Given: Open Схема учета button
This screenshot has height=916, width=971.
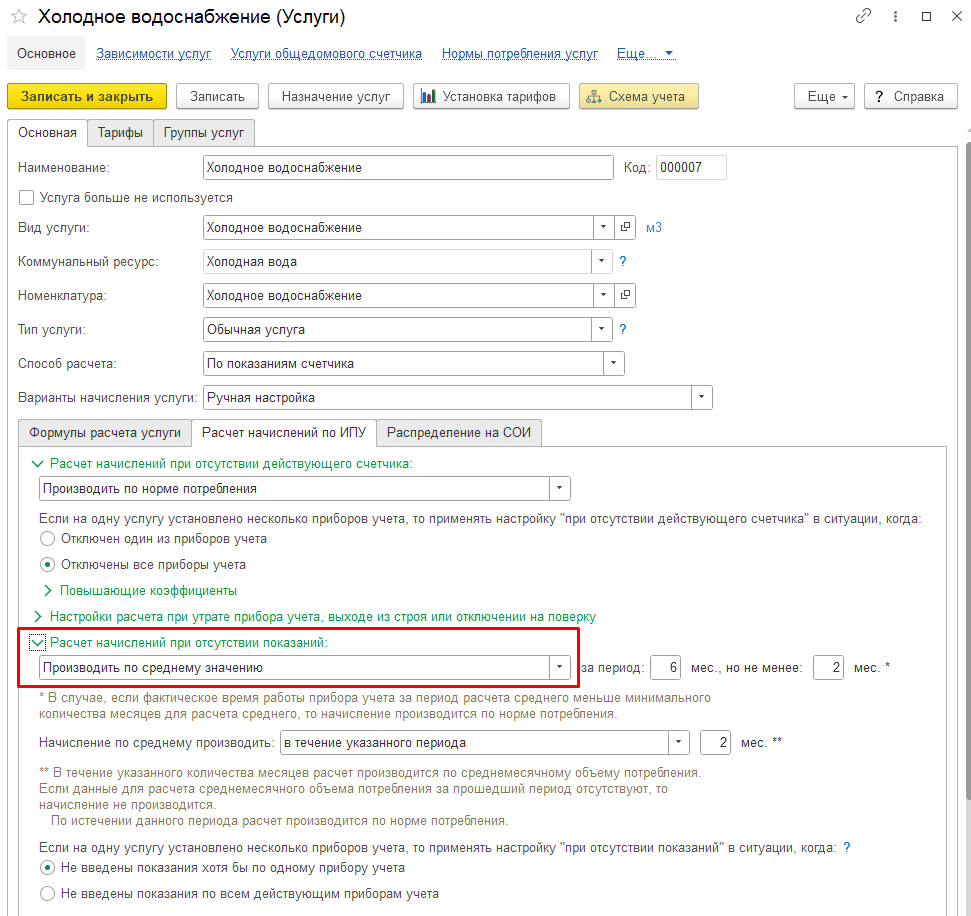Looking at the screenshot, I should 638,97.
